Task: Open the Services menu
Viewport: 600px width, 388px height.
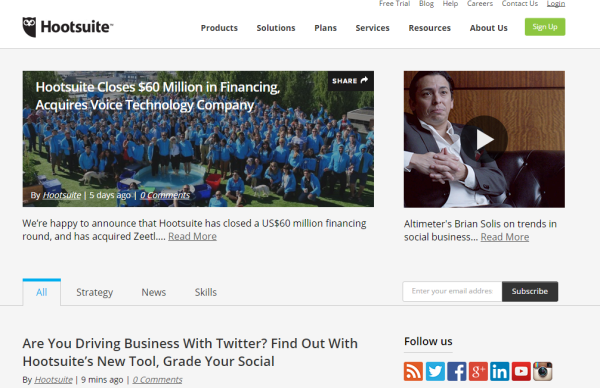Action: 372,28
